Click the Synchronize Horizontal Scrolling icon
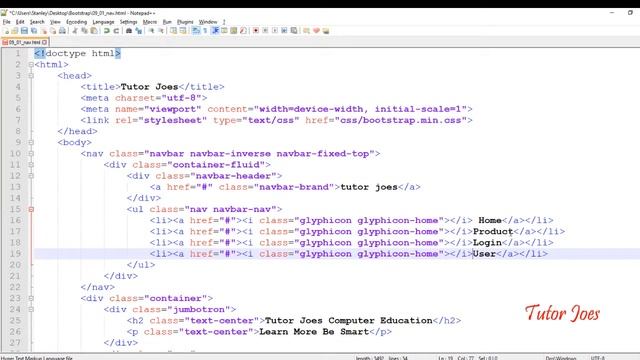640x360 pixels. point(182,31)
